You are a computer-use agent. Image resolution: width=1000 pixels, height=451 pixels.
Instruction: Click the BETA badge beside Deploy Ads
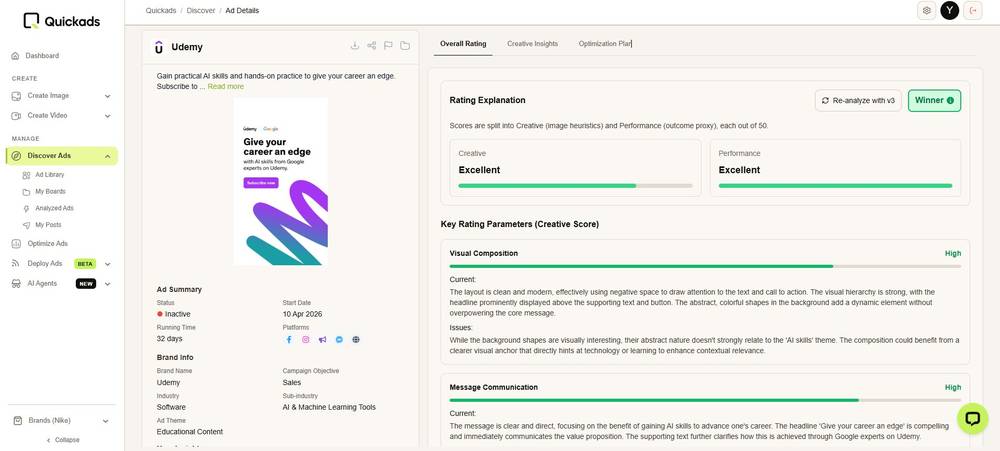pos(85,264)
